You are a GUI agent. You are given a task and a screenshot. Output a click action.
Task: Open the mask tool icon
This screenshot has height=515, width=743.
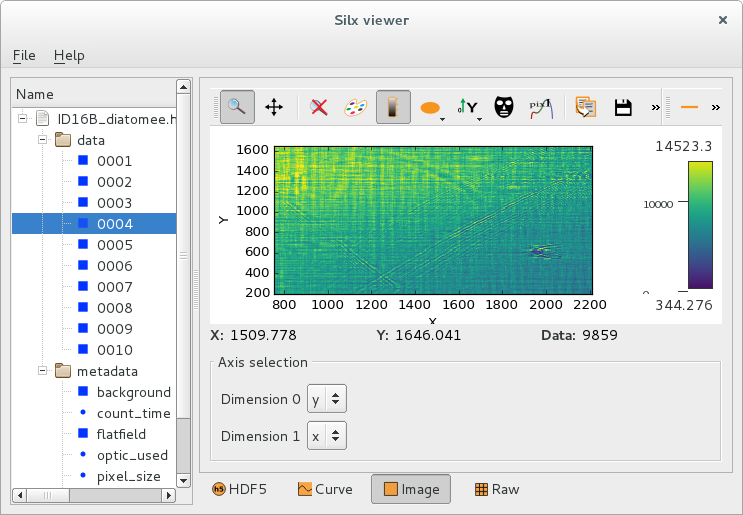point(504,107)
